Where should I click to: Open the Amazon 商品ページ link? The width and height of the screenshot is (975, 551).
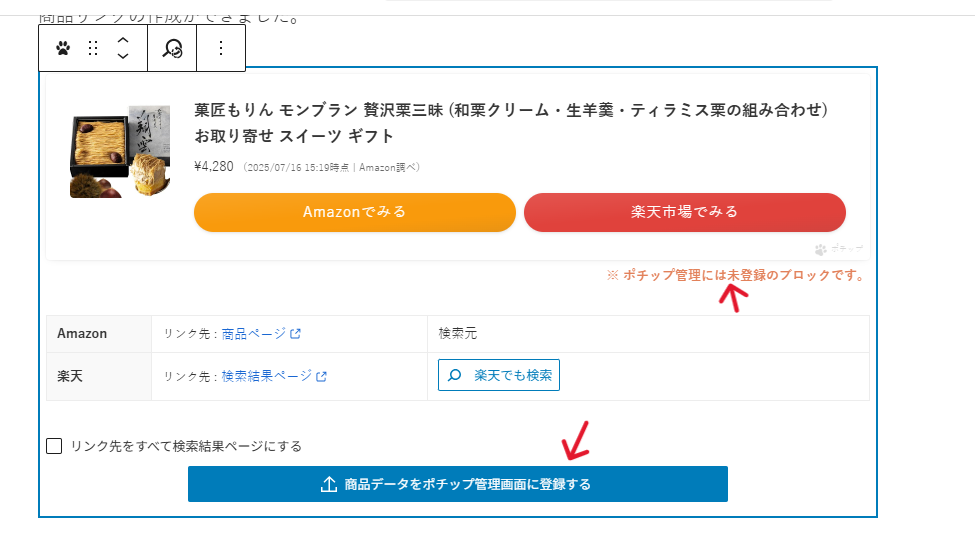(254, 334)
